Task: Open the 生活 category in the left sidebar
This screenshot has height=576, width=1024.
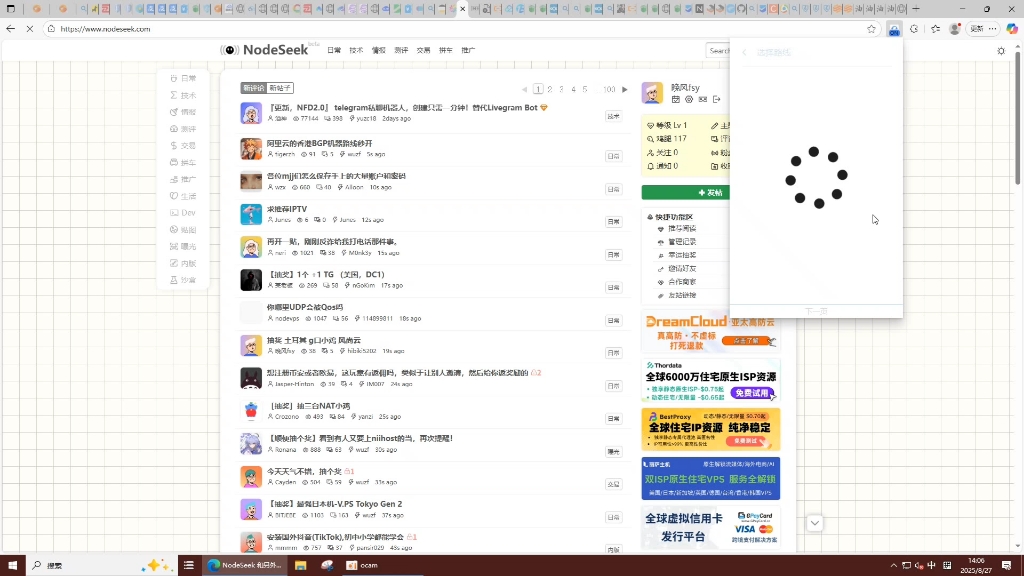Action: tap(184, 196)
